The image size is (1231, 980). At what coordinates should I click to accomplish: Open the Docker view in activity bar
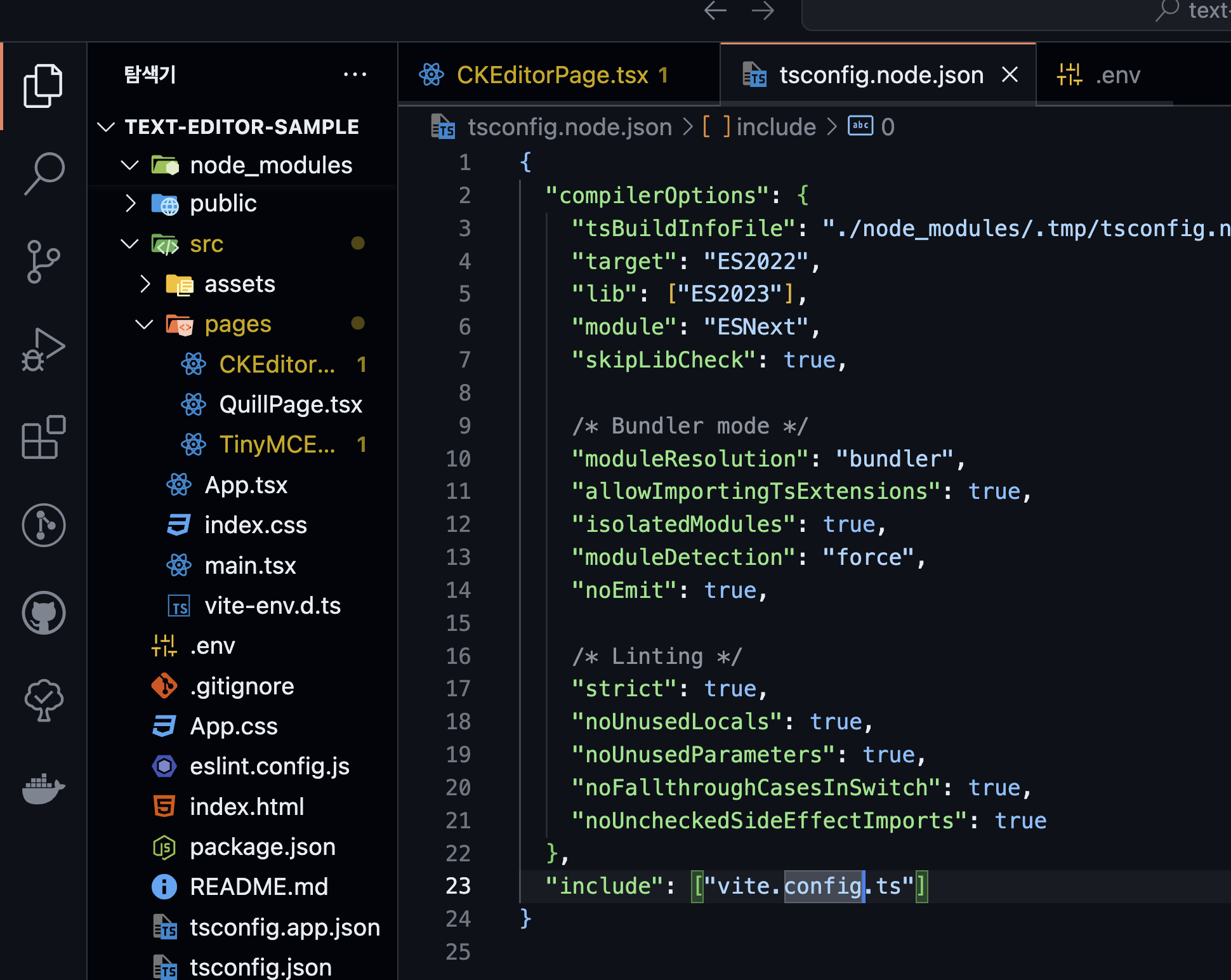[x=43, y=789]
